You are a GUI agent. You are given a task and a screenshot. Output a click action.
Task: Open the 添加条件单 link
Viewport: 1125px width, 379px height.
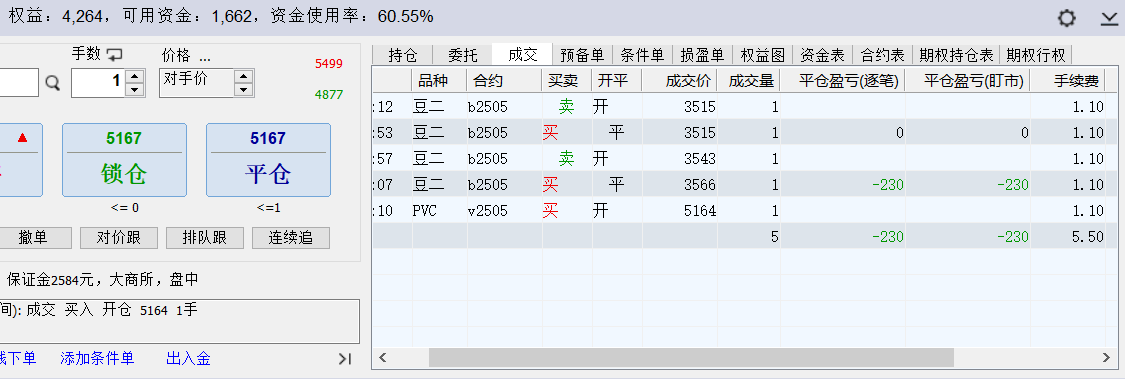97,358
